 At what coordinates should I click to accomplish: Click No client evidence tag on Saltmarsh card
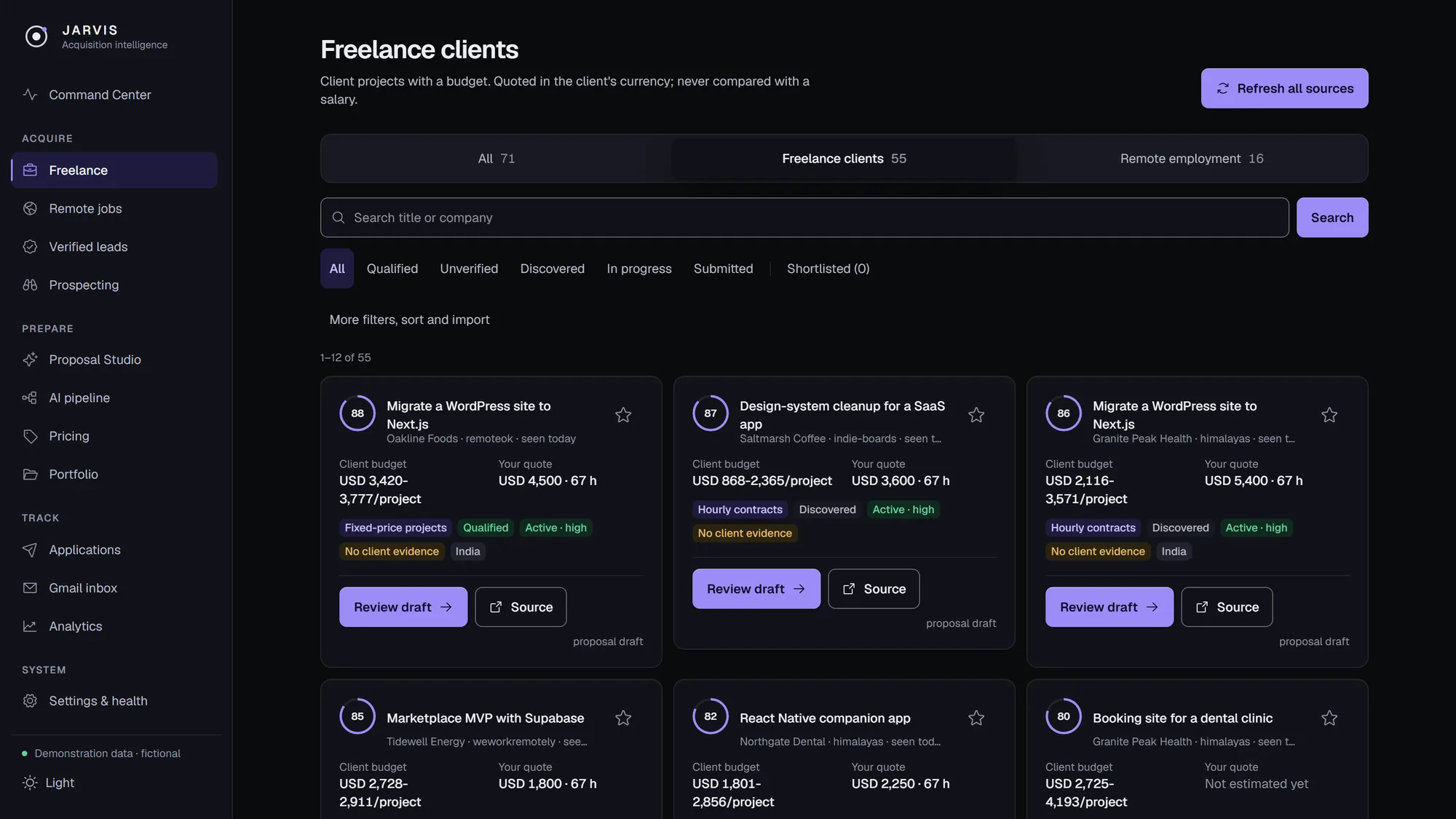(745, 534)
